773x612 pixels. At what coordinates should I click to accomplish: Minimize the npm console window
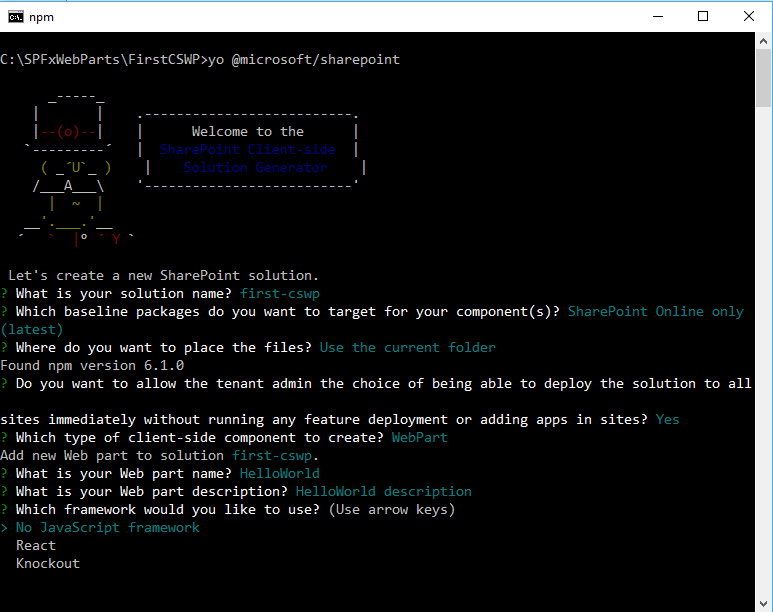click(656, 16)
